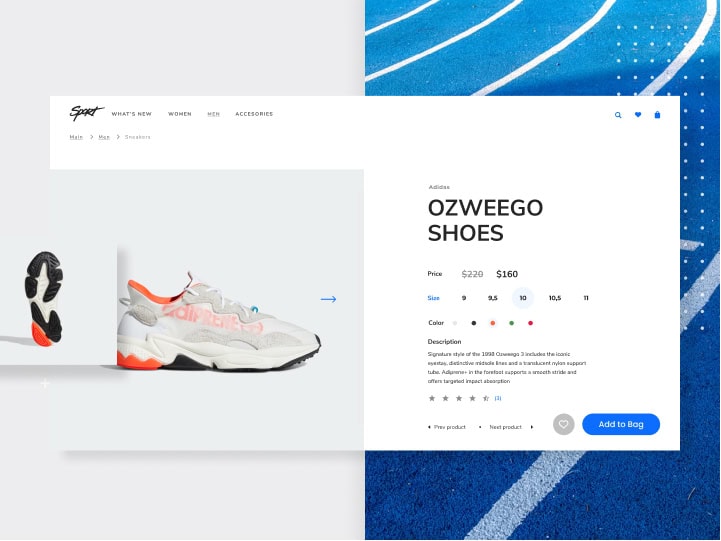Open the Women menu
Screen dimensions: 721x541
click(180, 114)
